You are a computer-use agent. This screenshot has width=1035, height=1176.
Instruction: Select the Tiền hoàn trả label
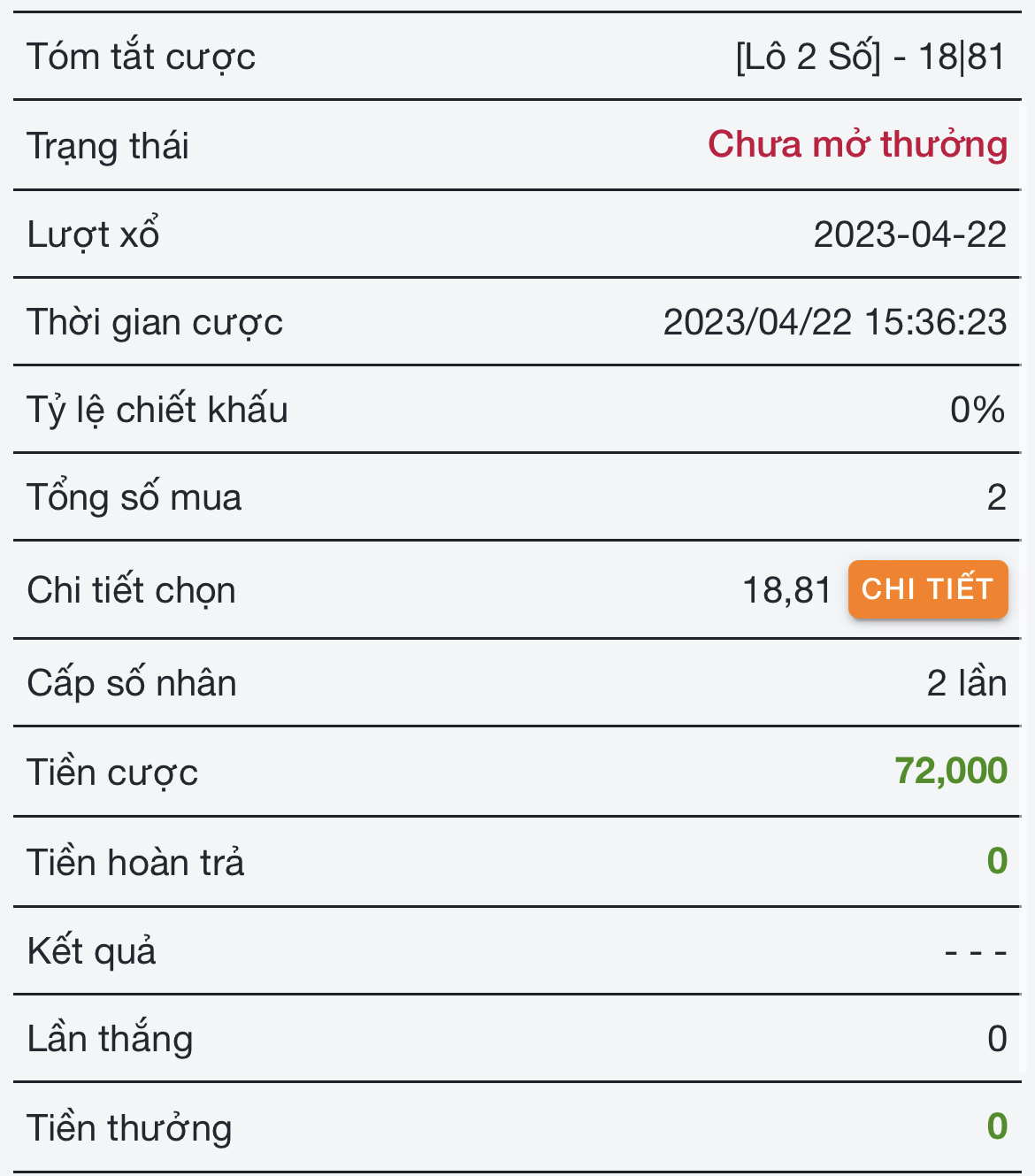coord(135,863)
